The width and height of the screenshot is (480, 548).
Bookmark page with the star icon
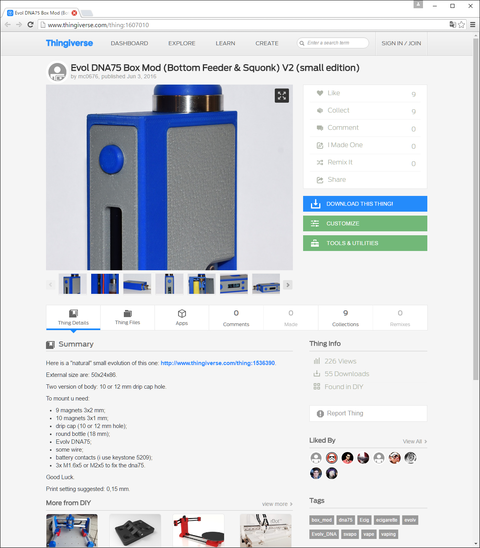(461, 24)
